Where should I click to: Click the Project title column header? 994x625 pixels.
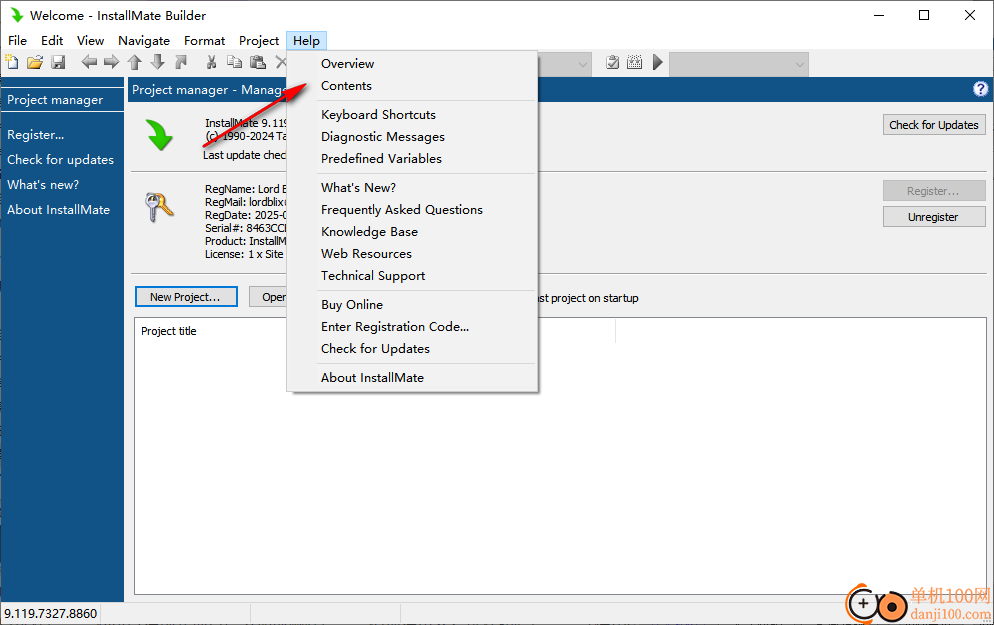tap(169, 331)
